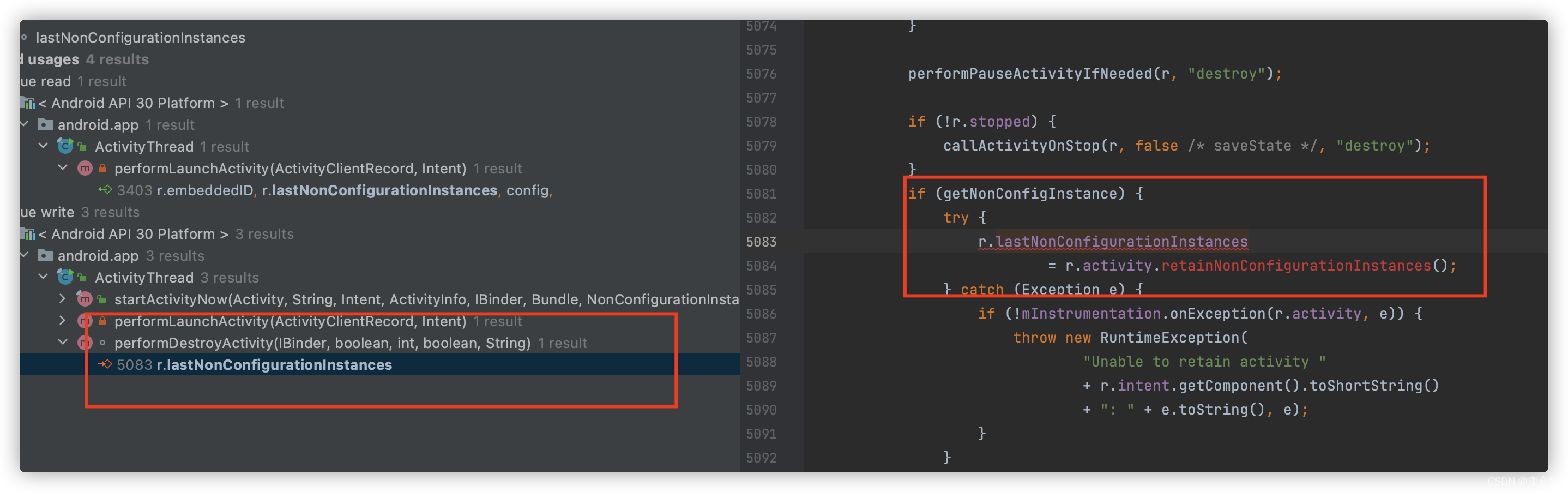Select the usages 4 results row
The width and height of the screenshot is (1568, 492).
click(x=85, y=59)
